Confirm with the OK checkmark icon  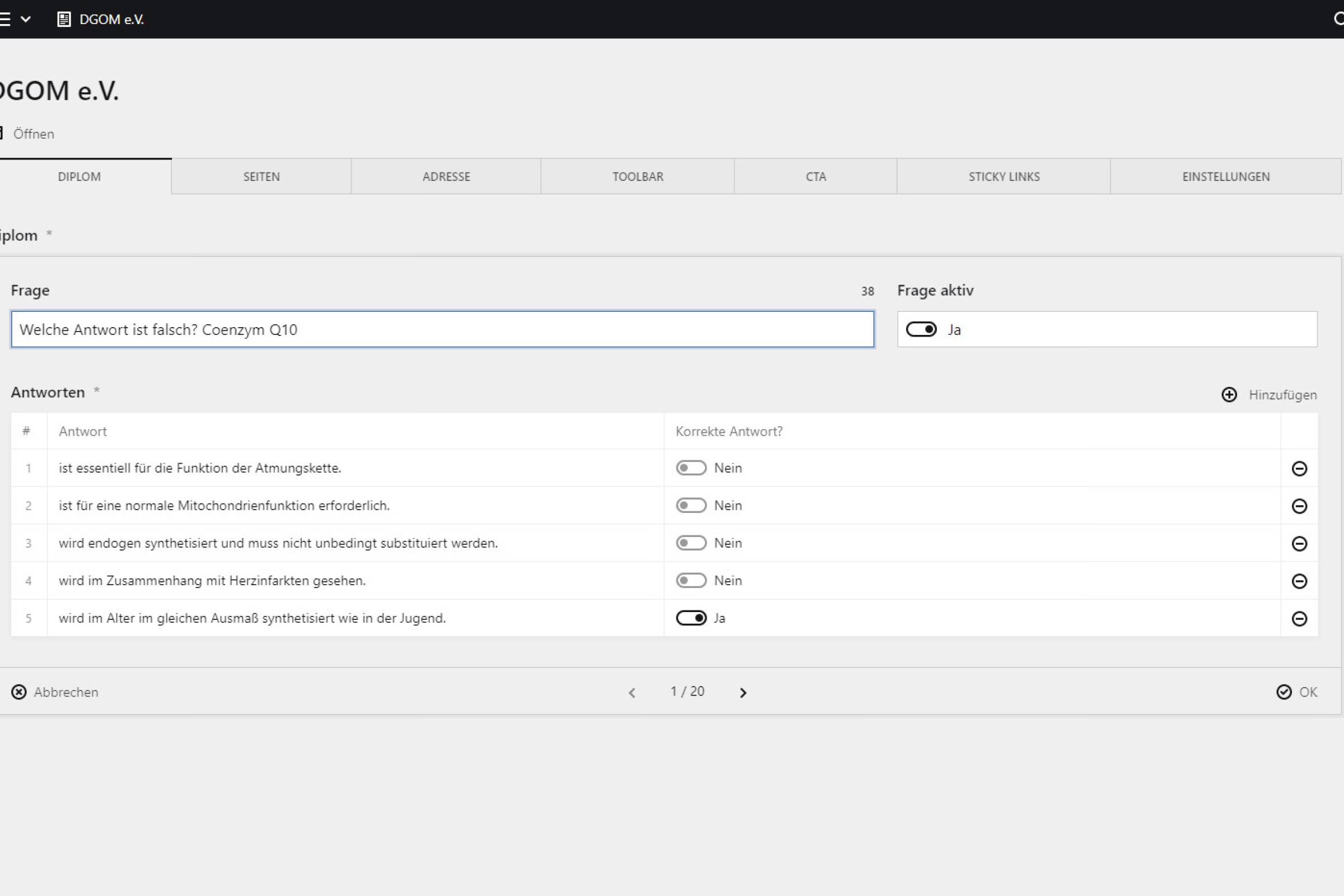click(1284, 692)
